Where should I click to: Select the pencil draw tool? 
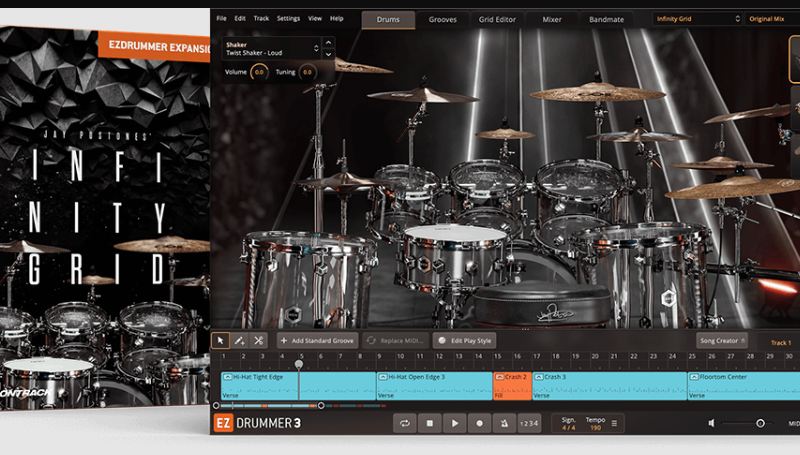(x=239, y=340)
